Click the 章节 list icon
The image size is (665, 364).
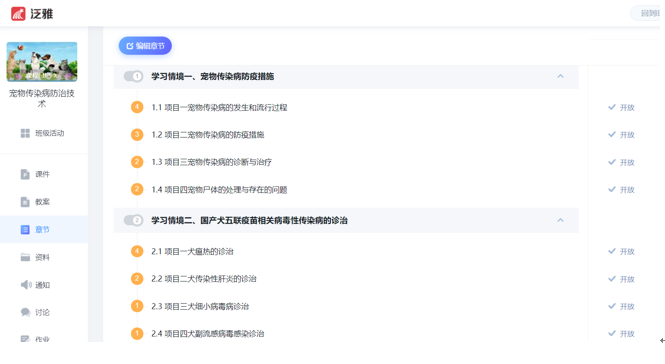pos(25,230)
